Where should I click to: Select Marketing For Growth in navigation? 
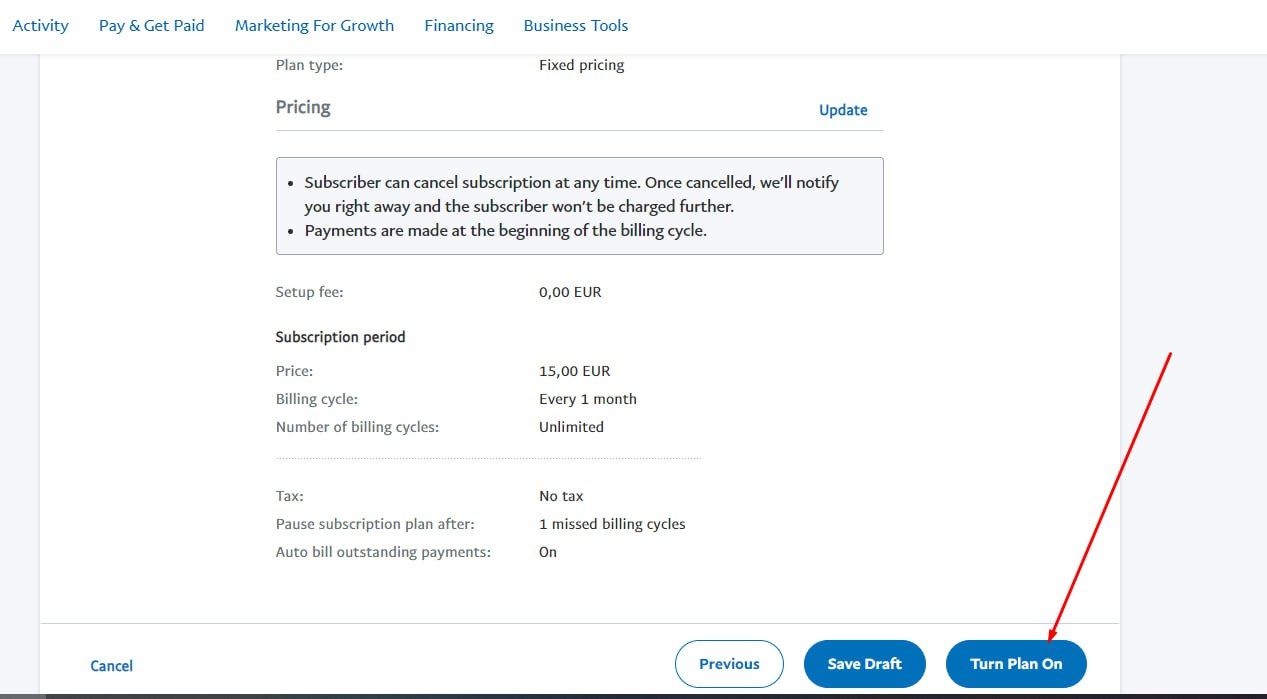point(314,26)
